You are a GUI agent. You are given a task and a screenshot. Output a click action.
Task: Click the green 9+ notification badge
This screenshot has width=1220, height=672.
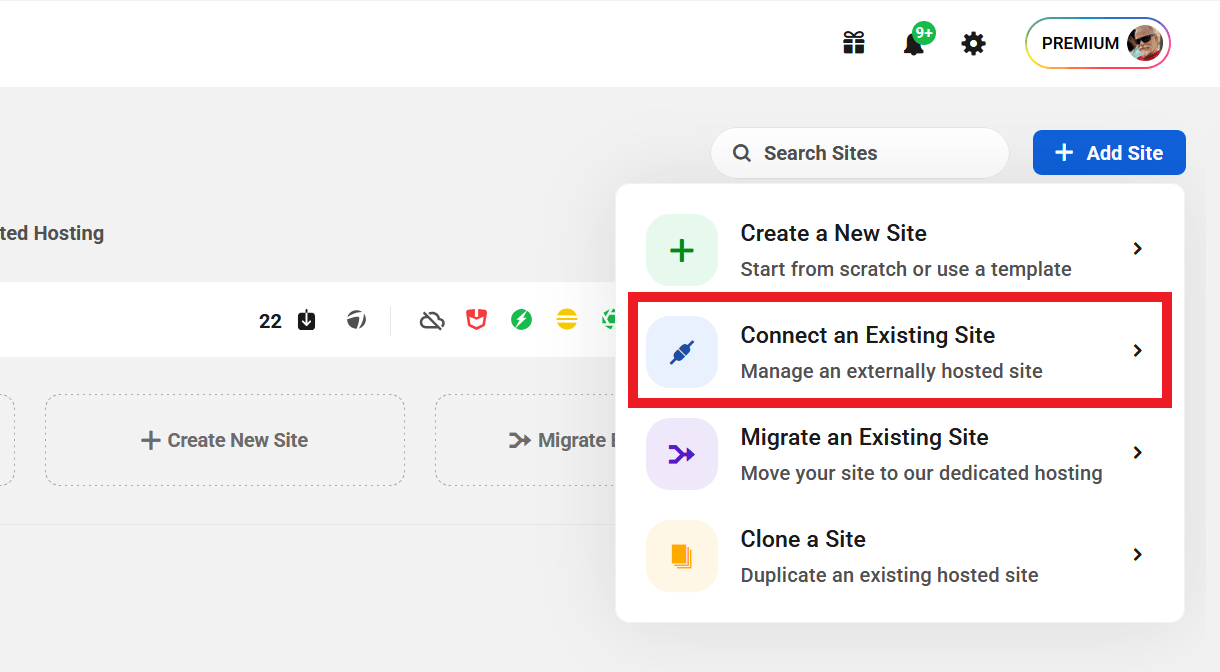point(924,33)
